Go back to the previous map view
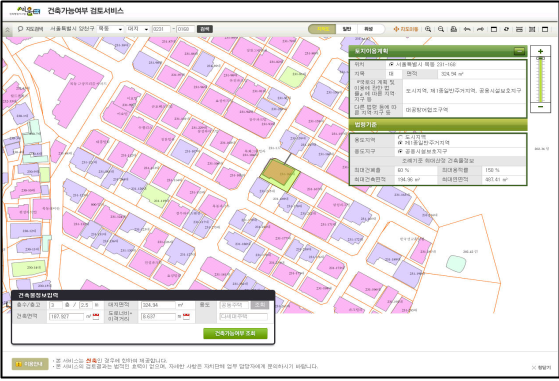The width and height of the screenshot is (559, 381). pos(467,29)
